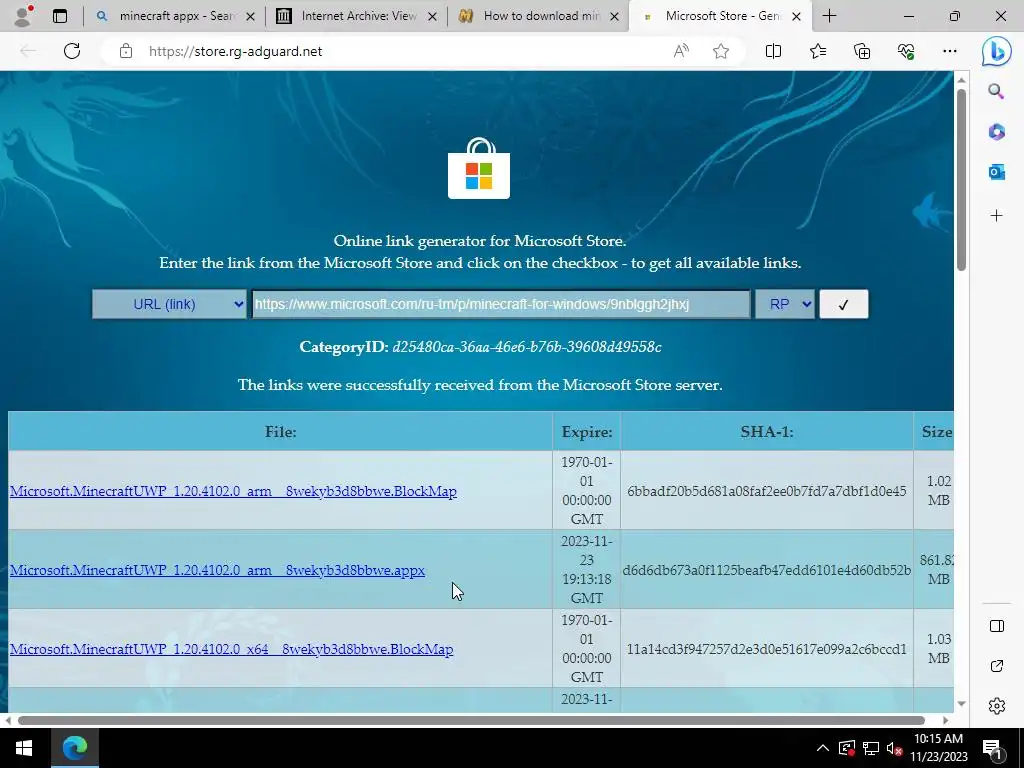Close the minecraft appx search tab

tap(250, 17)
